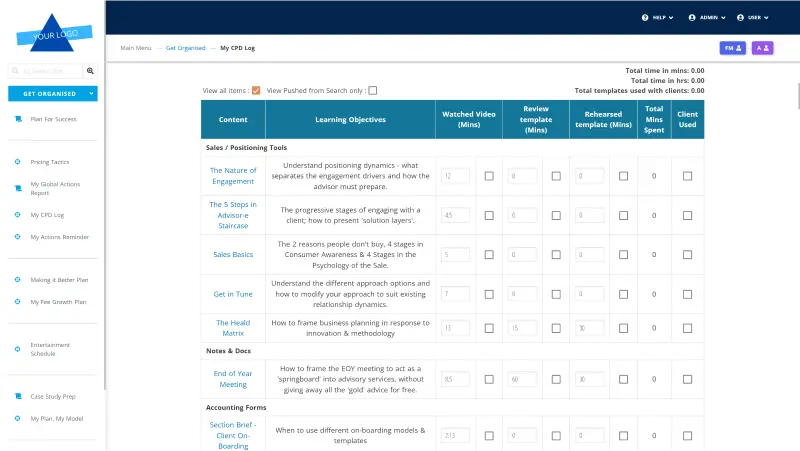Go to Main Menu in the breadcrumb
The height and width of the screenshot is (451, 800).
(136, 48)
